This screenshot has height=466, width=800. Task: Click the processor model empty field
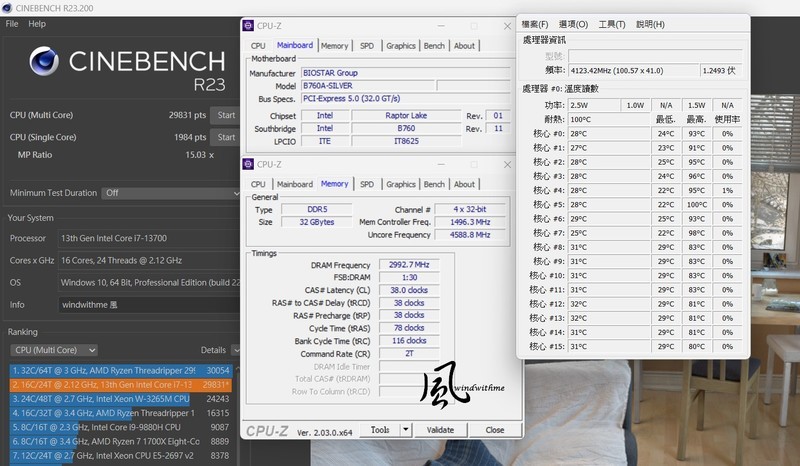click(x=655, y=56)
